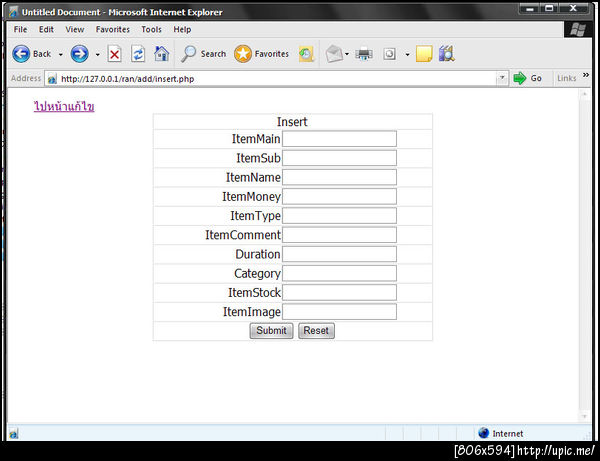The image size is (600, 461).
Task: Open the Back history dropdown arrow
Action: (60, 55)
